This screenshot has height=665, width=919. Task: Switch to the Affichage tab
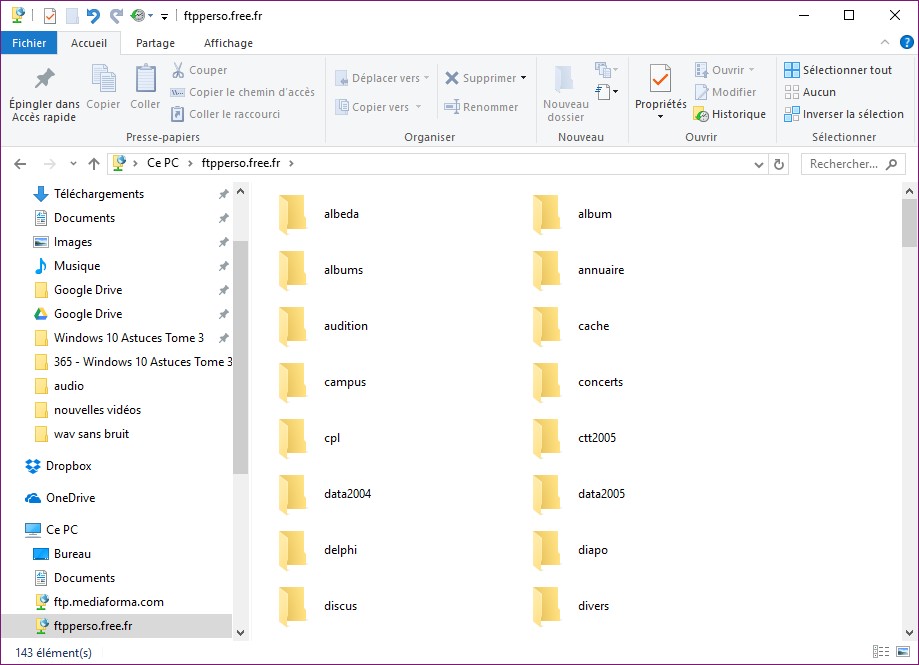(228, 43)
